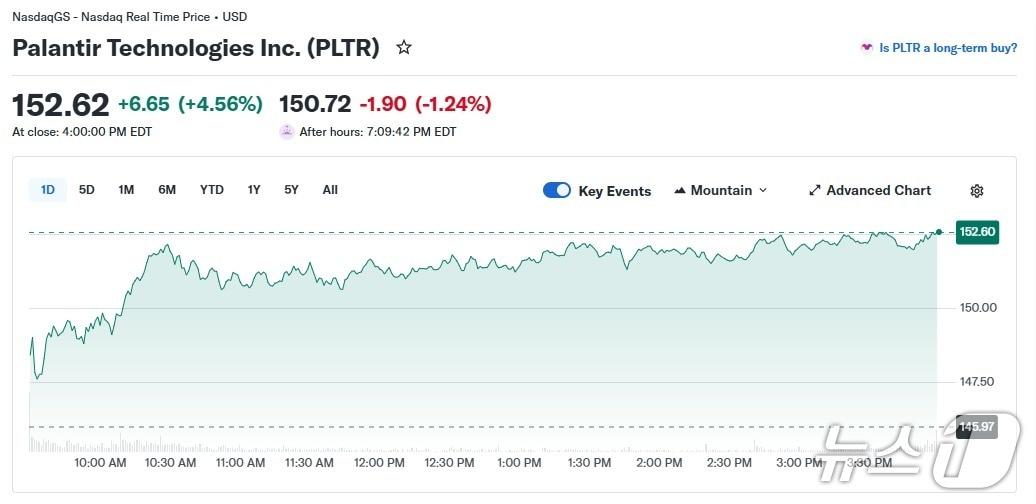Add PLTR to watchlist with star icon
The image size is (1036, 504).
pos(404,47)
